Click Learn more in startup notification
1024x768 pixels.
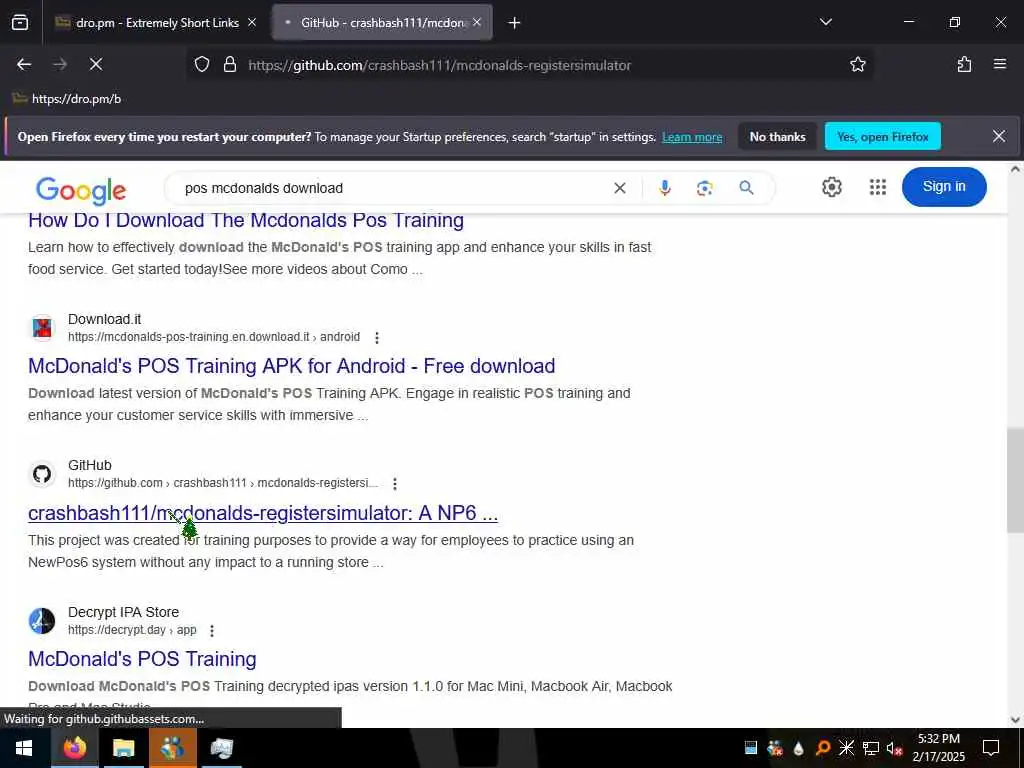(x=692, y=137)
